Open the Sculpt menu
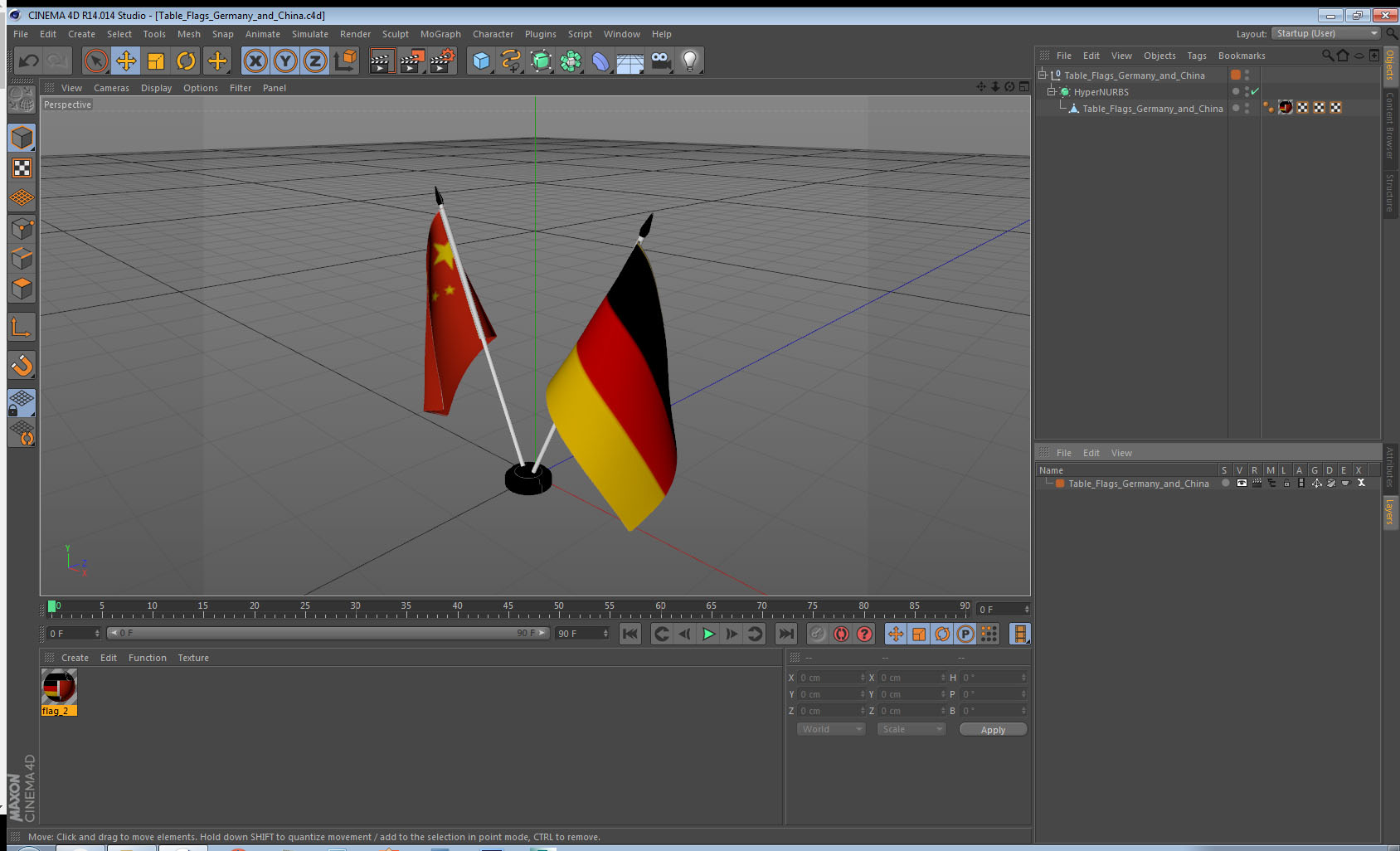The image size is (1400, 851). click(x=396, y=34)
